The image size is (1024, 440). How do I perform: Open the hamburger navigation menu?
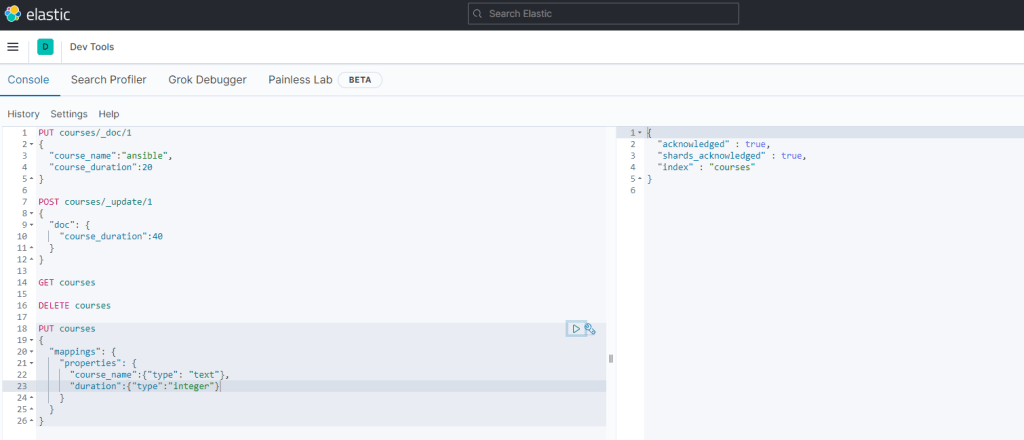tap(13, 47)
